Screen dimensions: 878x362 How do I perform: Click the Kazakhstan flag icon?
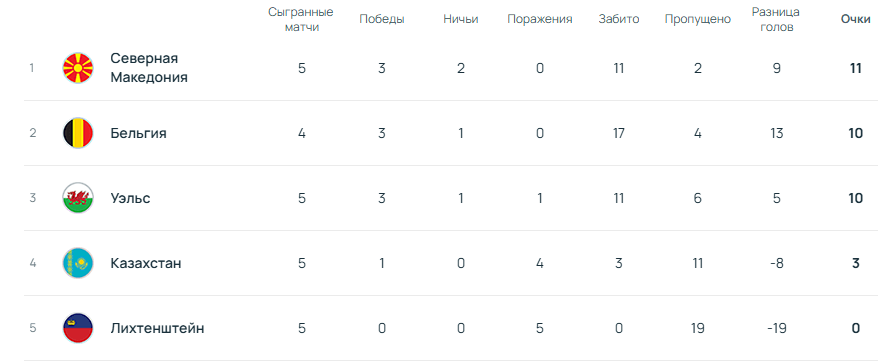[x=78, y=263]
